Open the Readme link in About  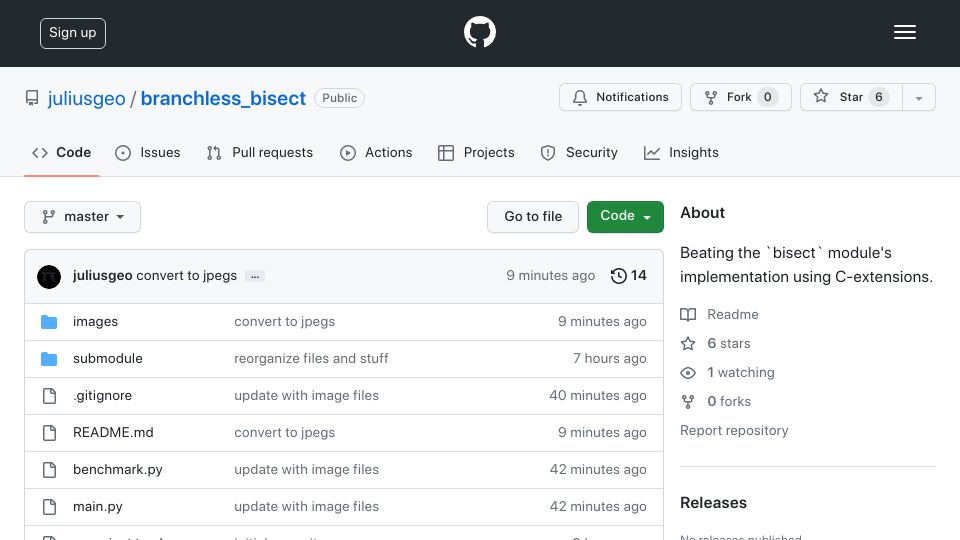733,314
